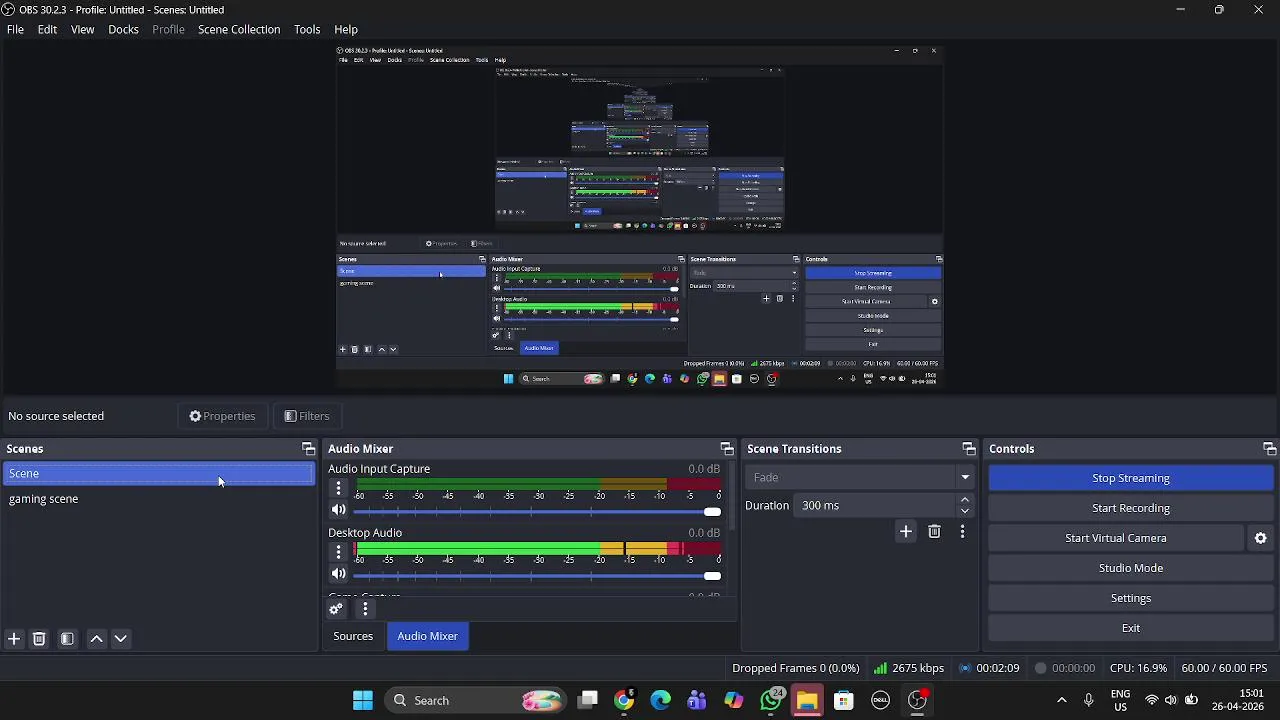Image resolution: width=1280 pixels, height=720 pixels.
Task: Add a scene transition plus icon
Action: pyautogui.click(x=906, y=532)
